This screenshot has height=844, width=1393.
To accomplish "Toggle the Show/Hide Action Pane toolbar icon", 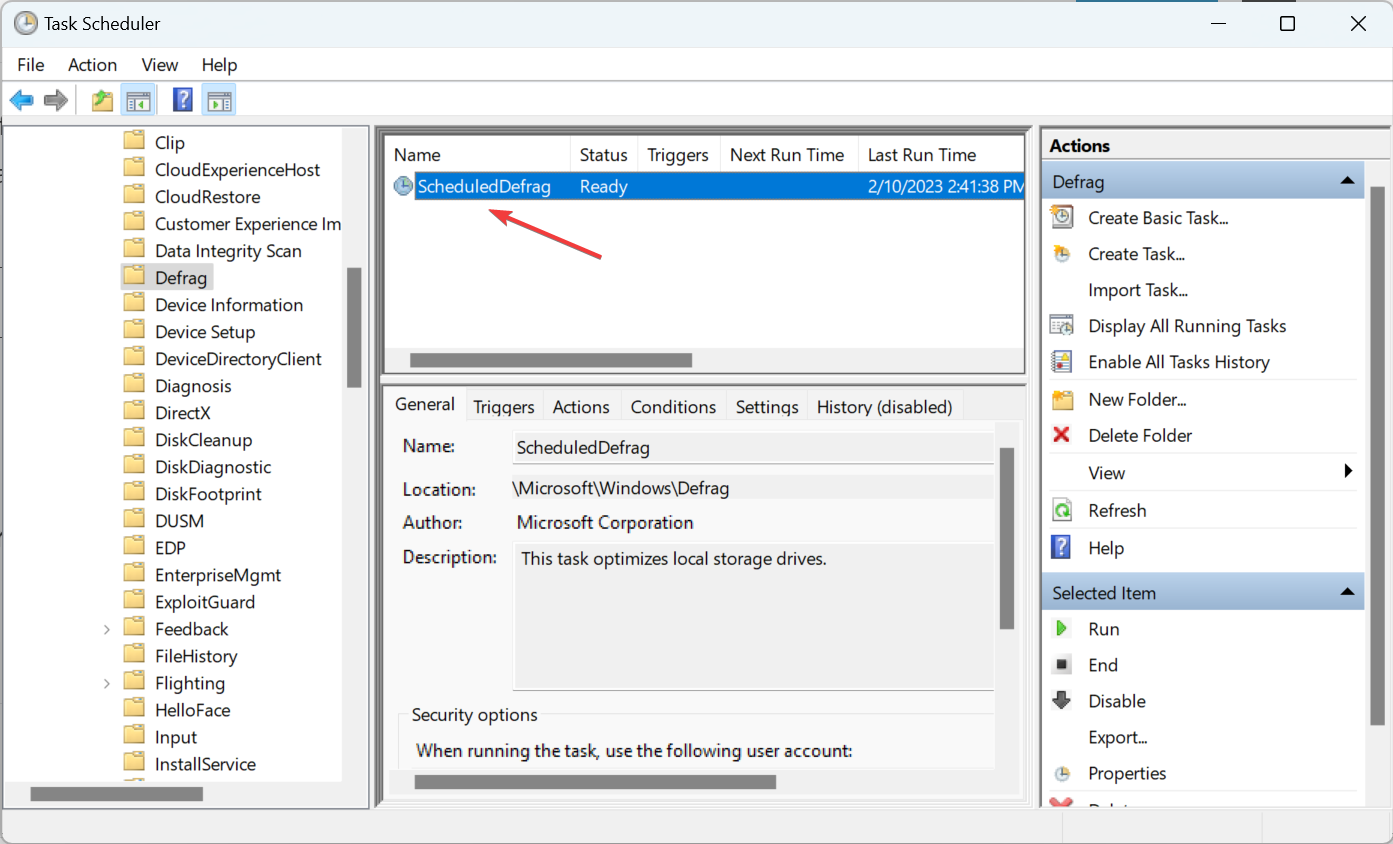I will 219,100.
